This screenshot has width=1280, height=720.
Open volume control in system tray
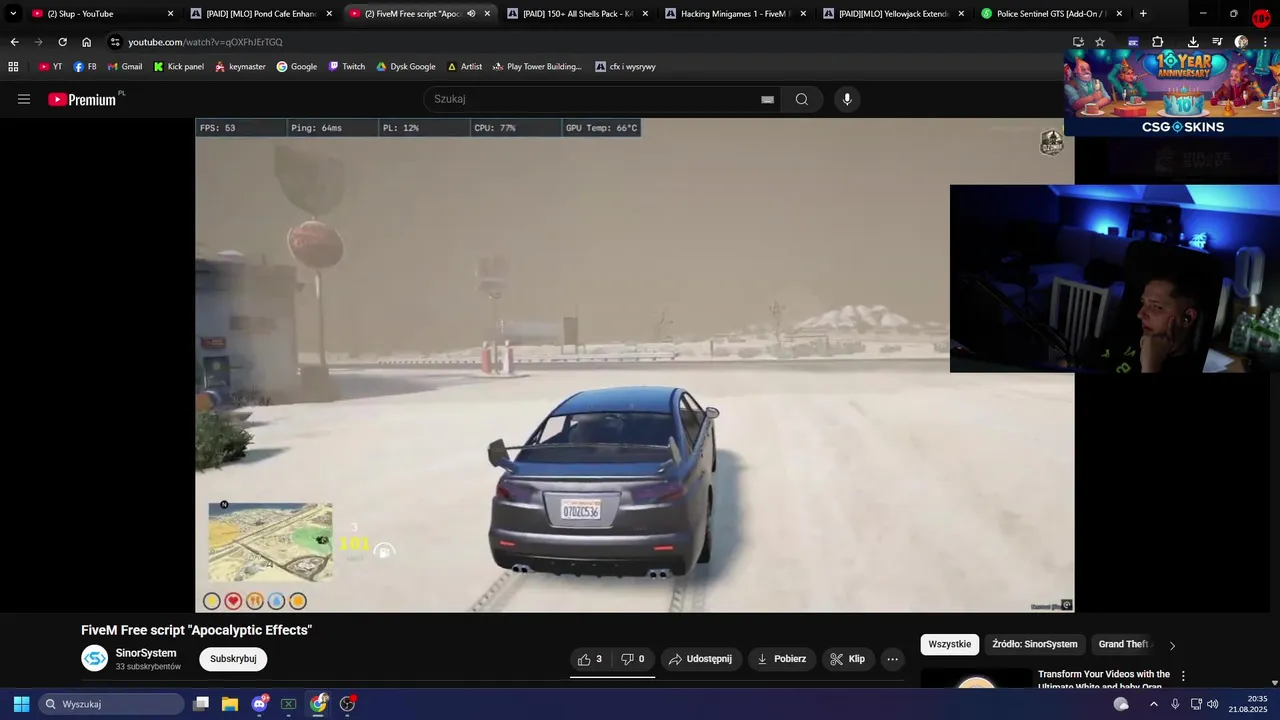click(1212, 704)
